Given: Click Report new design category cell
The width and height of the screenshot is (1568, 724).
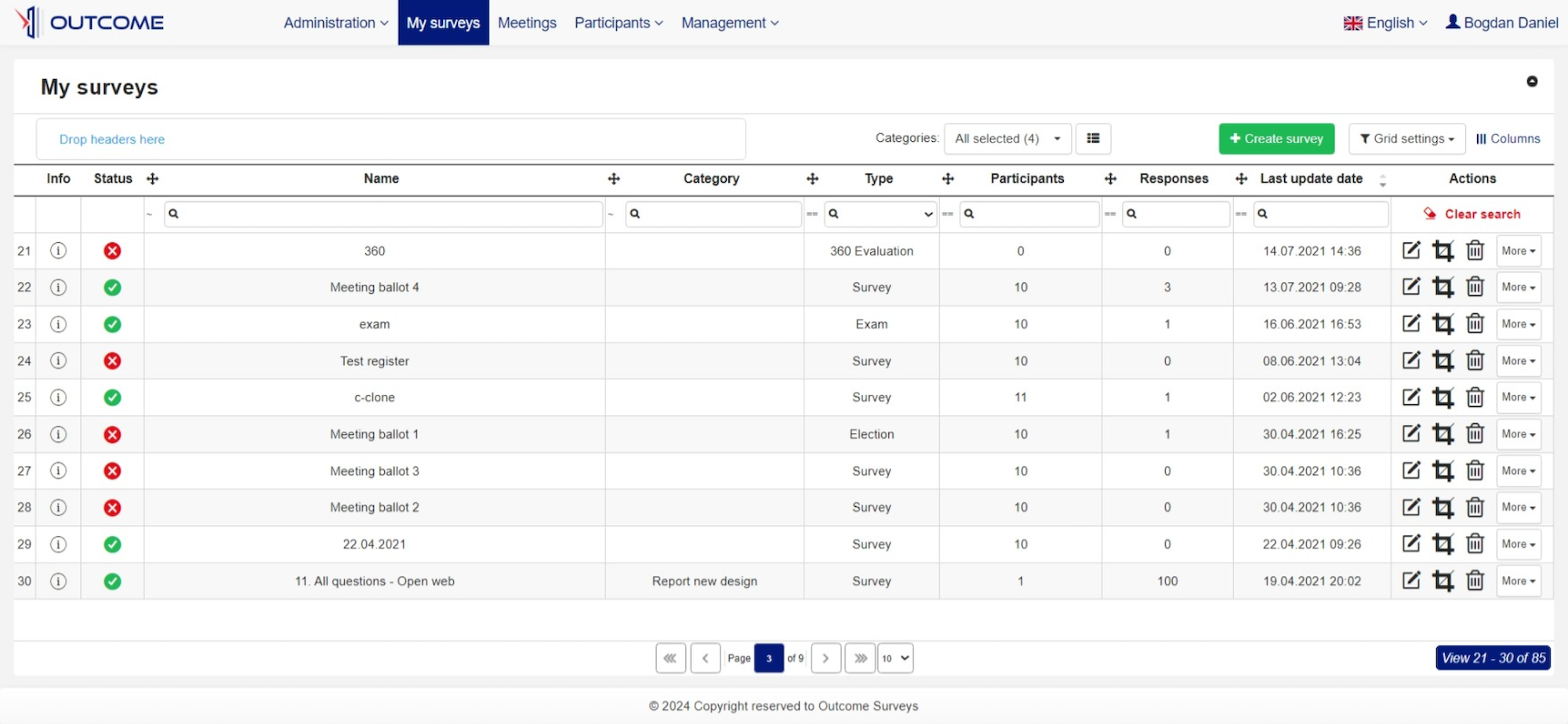Looking at the screenshot, I should pyautogui.click(x=705, y=581).
